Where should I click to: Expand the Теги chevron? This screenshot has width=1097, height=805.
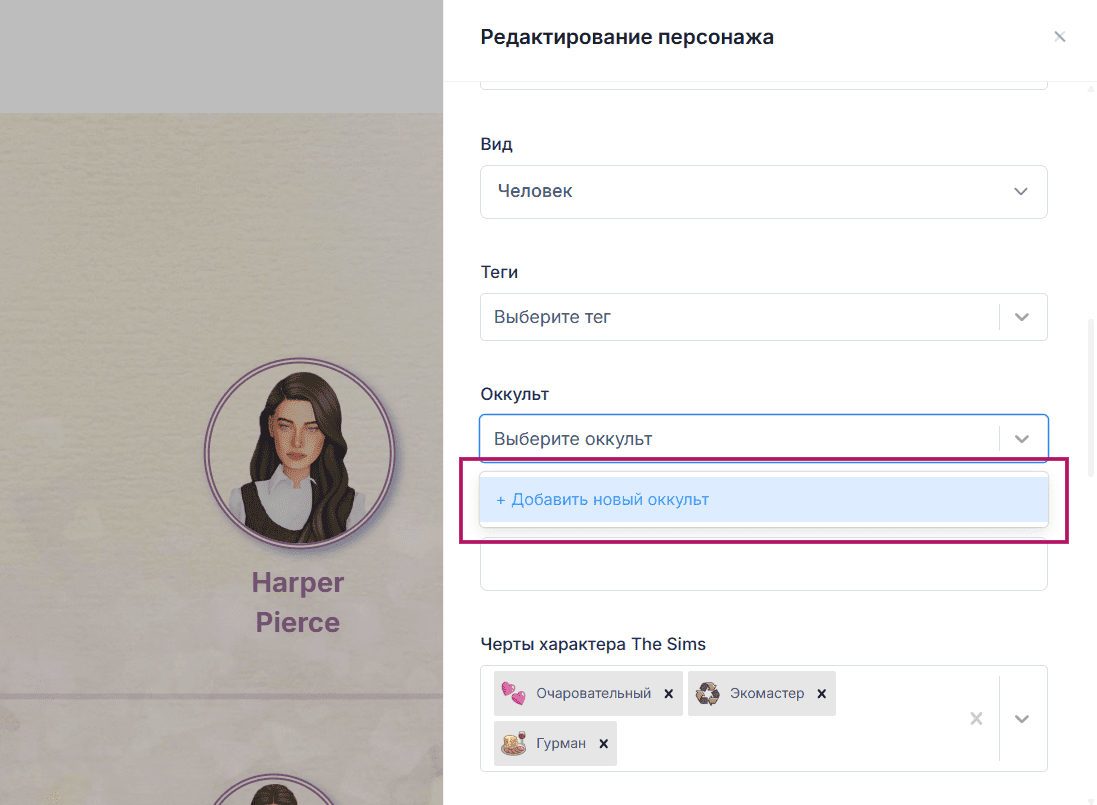[1021, 317]
